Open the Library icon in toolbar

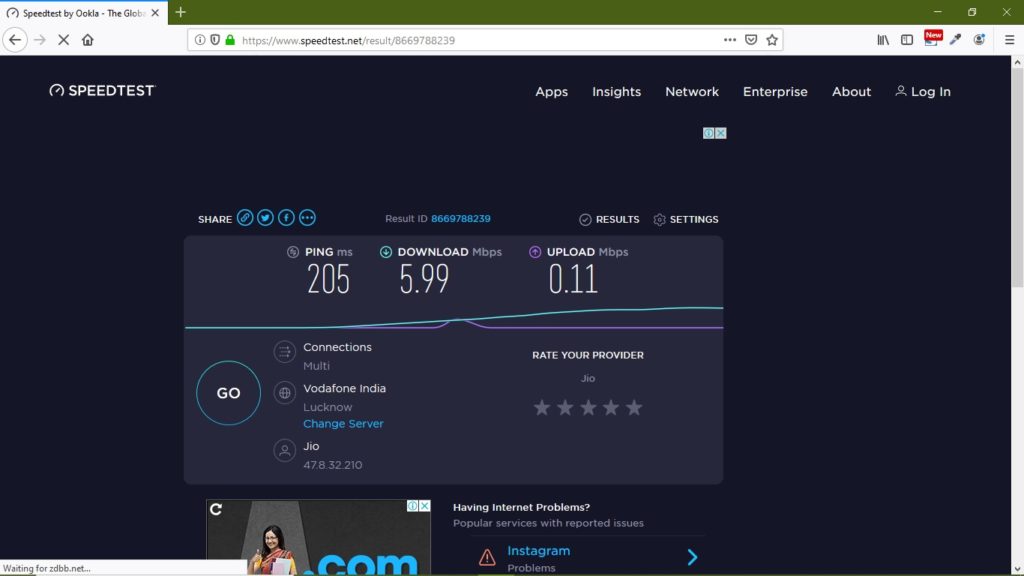883,40
